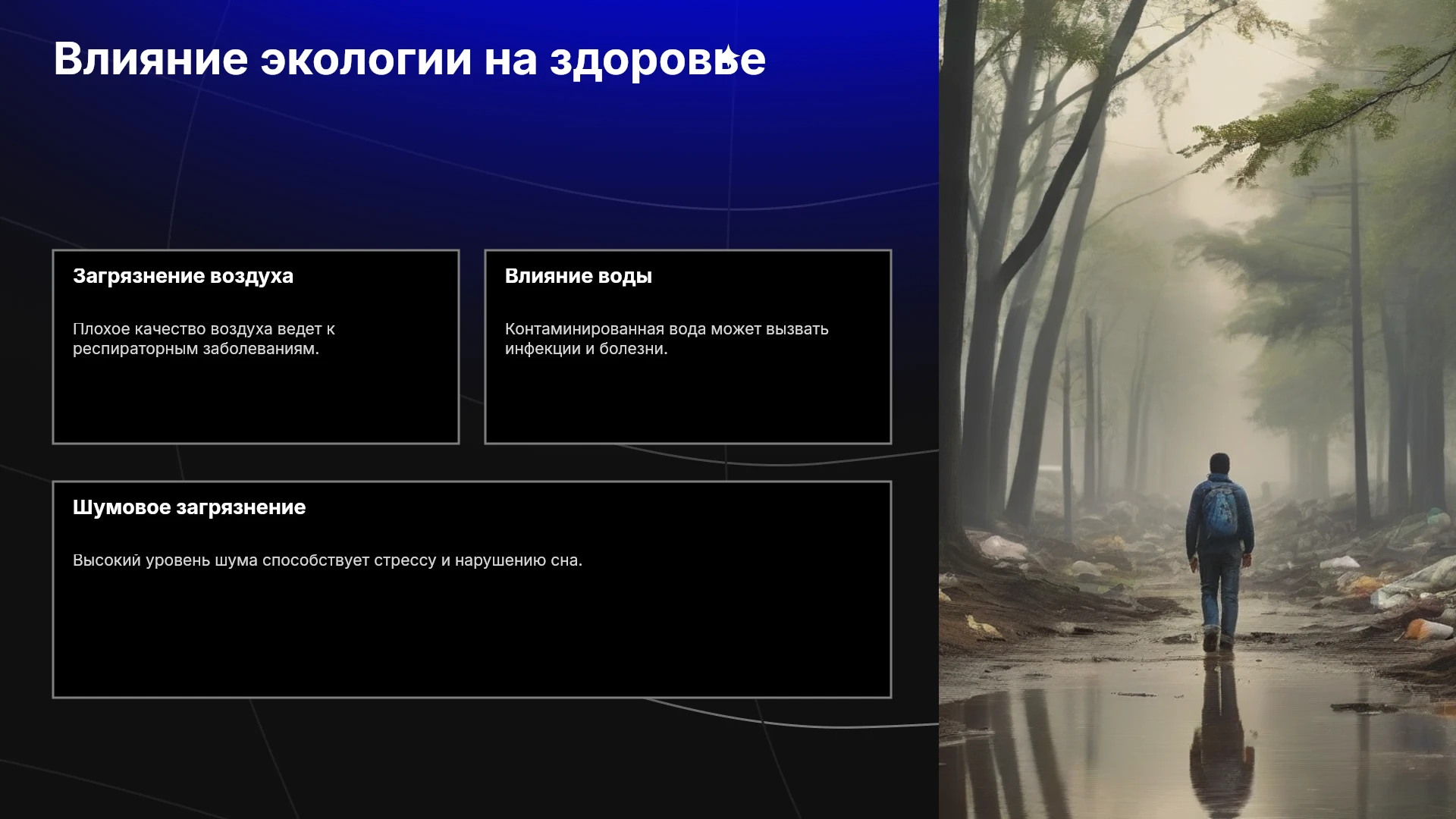Select the "Шумовое загрязнение" heading
The width and height of the screenshot is (1456, 819).
[x=189, y=507]
